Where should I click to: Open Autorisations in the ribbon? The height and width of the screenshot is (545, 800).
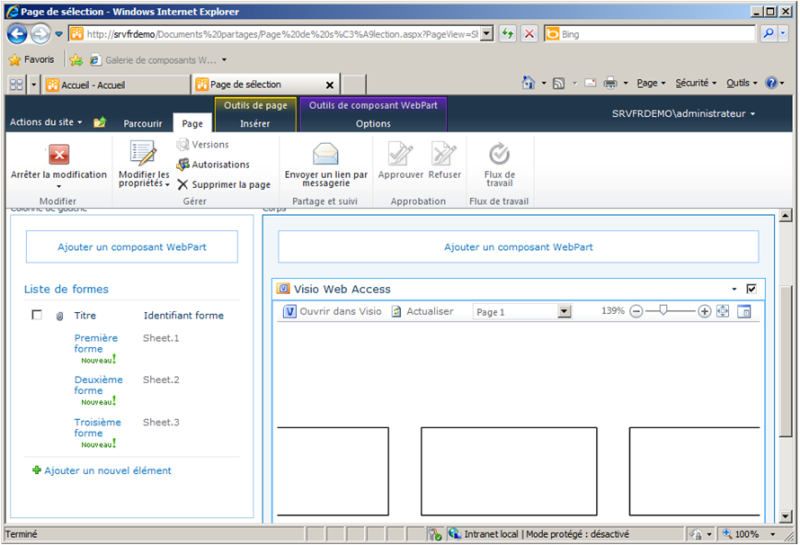(213, 165)
